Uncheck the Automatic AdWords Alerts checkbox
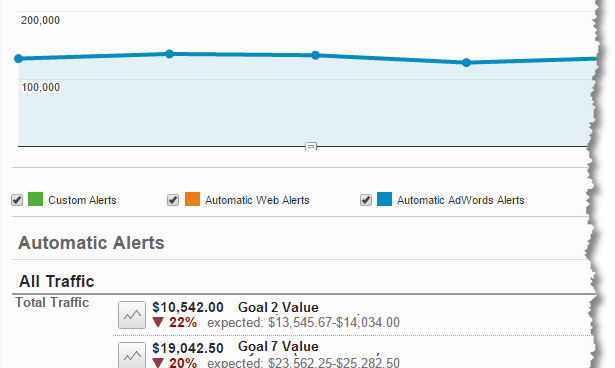 pyautogui.click(x=366, y=200)
